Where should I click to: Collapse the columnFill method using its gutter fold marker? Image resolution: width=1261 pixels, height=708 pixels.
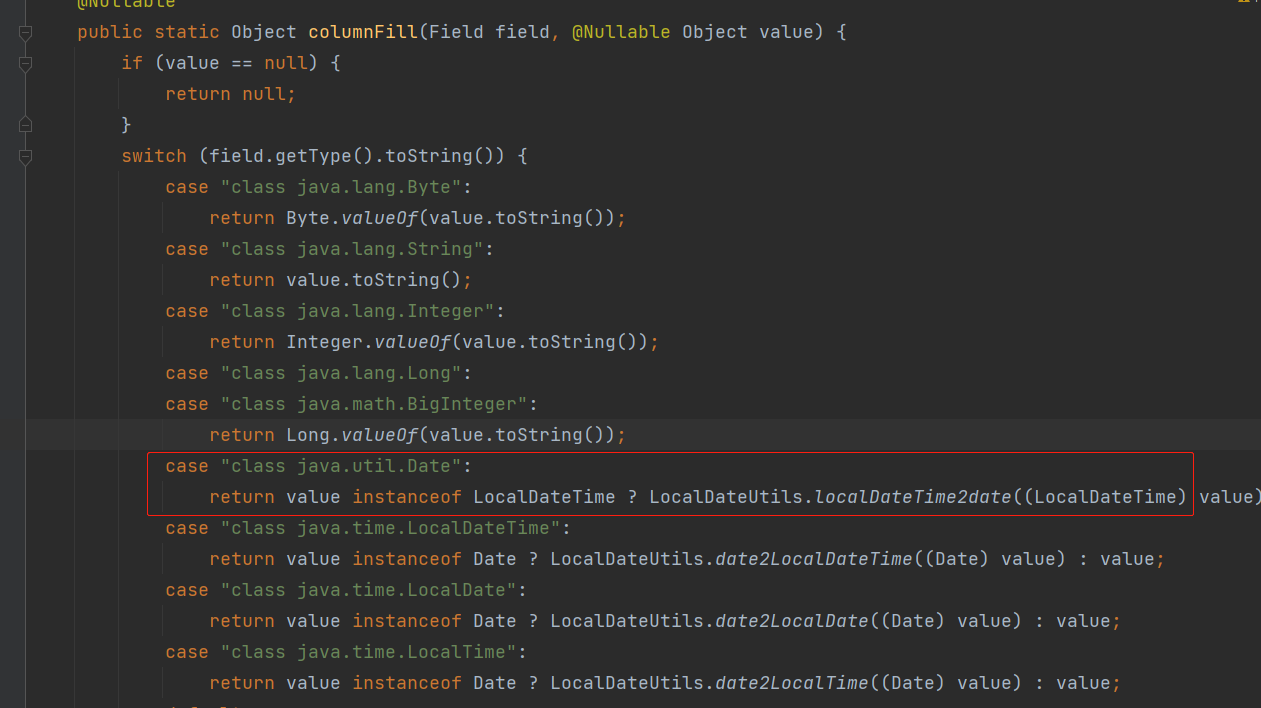pos(25,33)
